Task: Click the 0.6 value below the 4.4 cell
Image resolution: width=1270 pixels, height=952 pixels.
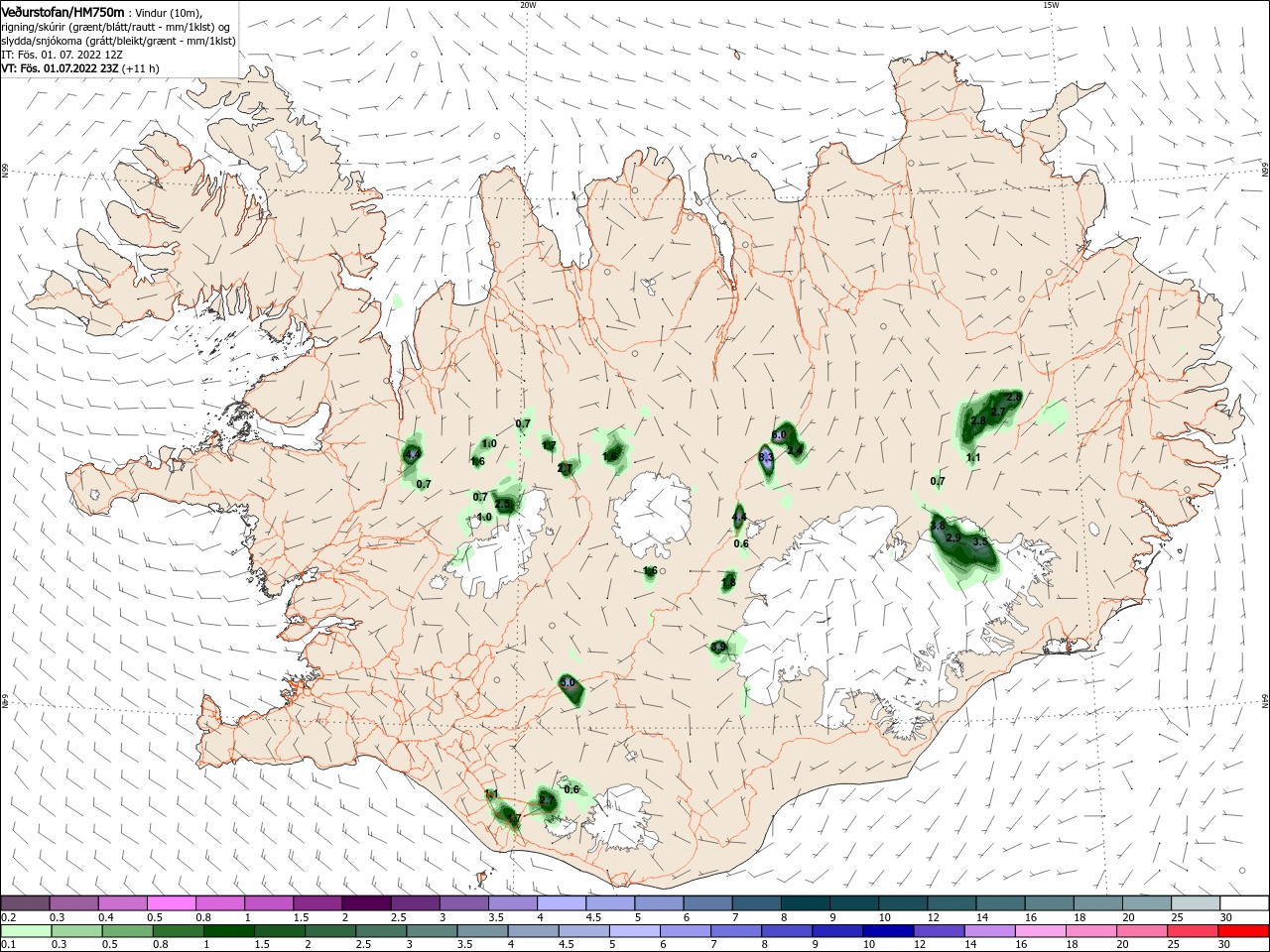Action: (741, 543)
